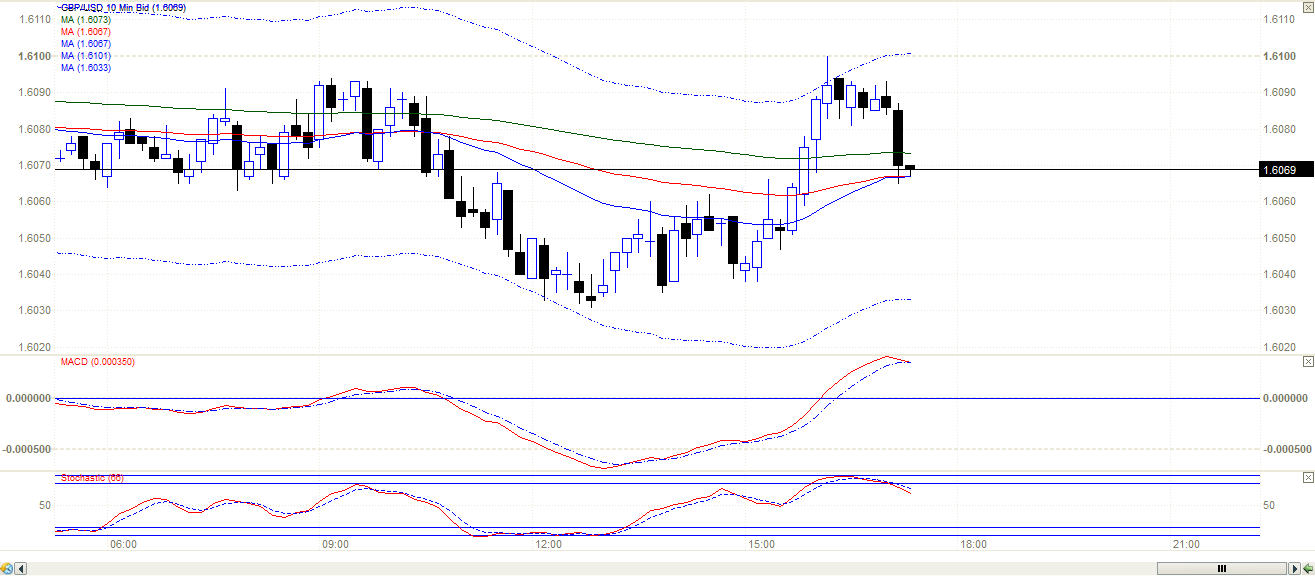Select the red MA (1.6067) legend label
Screen dimensions: 1315x576
(85, 32)
